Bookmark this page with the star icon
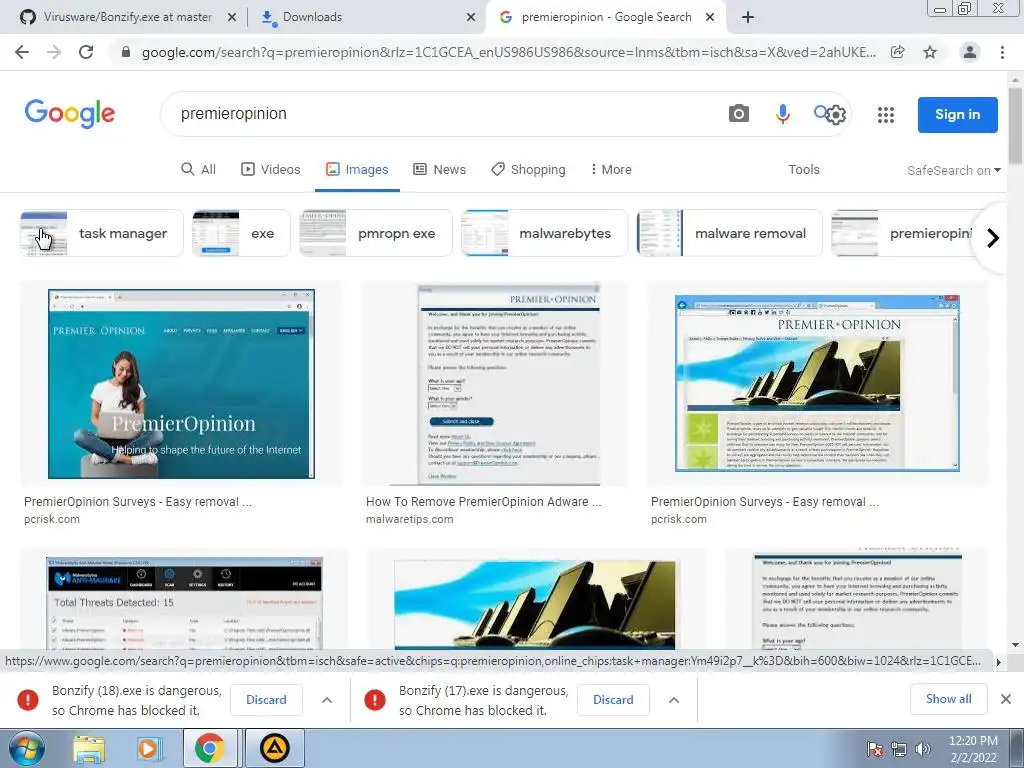 (930, 52)
